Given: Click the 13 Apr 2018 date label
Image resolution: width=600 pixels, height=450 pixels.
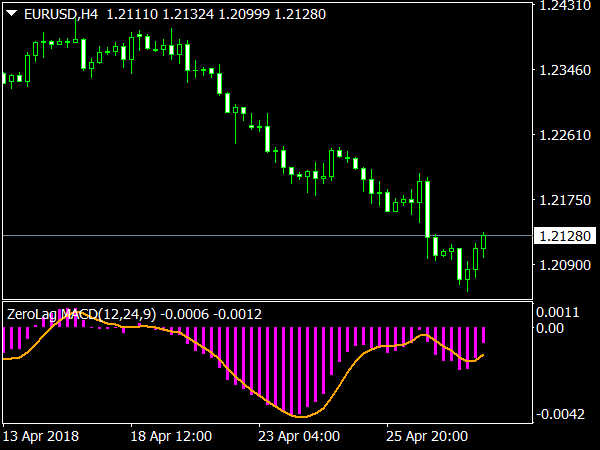Looking at the screenshot, I should 41,436.
